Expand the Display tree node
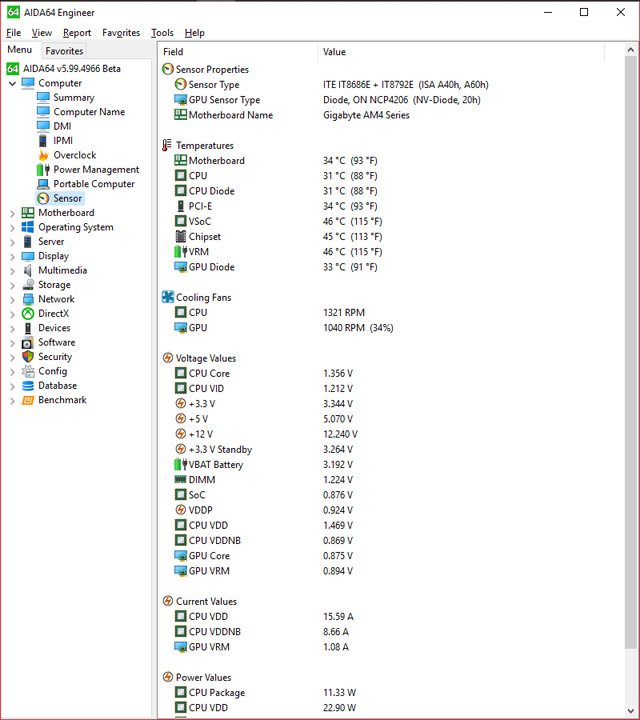The height and width of the screenshot is (720, 640). coord(12,256)
